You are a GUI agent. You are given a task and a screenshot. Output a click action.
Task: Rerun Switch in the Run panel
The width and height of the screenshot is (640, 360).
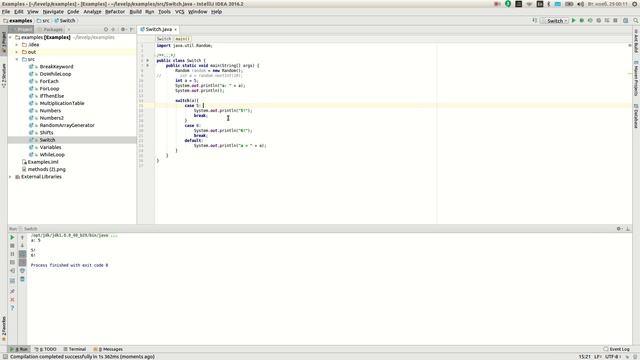click(12, 238)
